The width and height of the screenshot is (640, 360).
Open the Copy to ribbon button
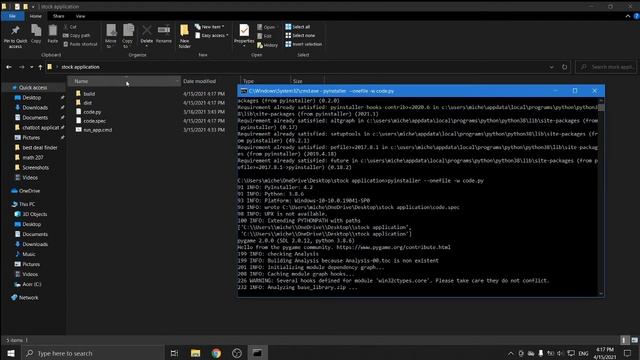[x=127, y=36]
